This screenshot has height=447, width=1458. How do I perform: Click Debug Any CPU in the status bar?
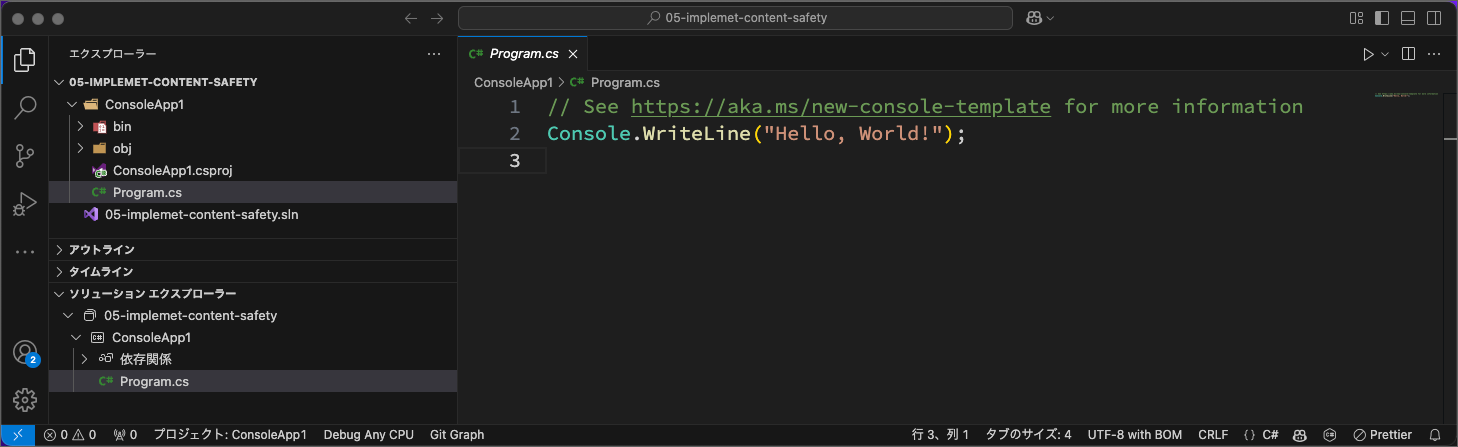[368, 435]
